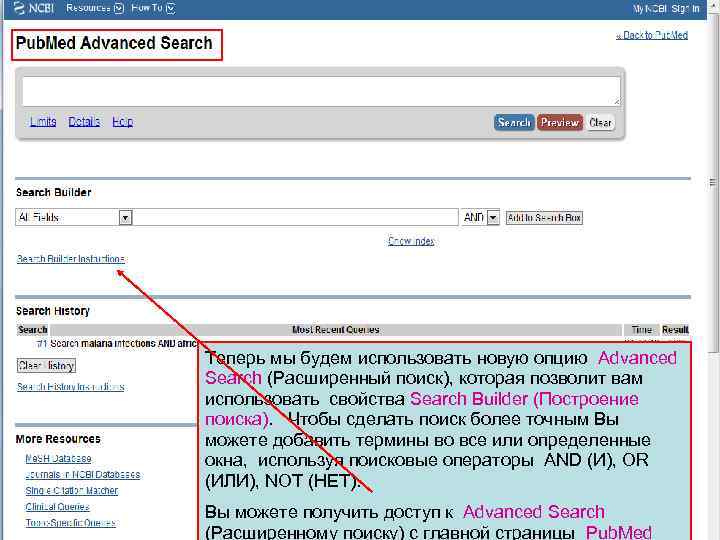Image resolution: width=720 pixels, height=540 pixels.
Task: Click the Time column header
Action: [641, 330]
